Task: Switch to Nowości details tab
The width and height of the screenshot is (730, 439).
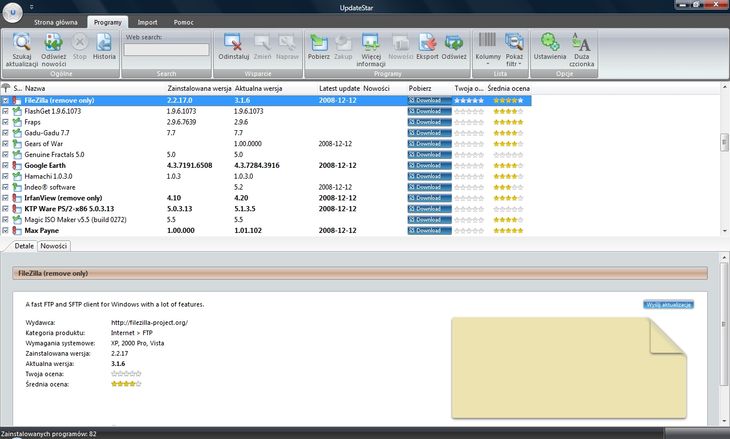Action: click(x=54, y=246)
